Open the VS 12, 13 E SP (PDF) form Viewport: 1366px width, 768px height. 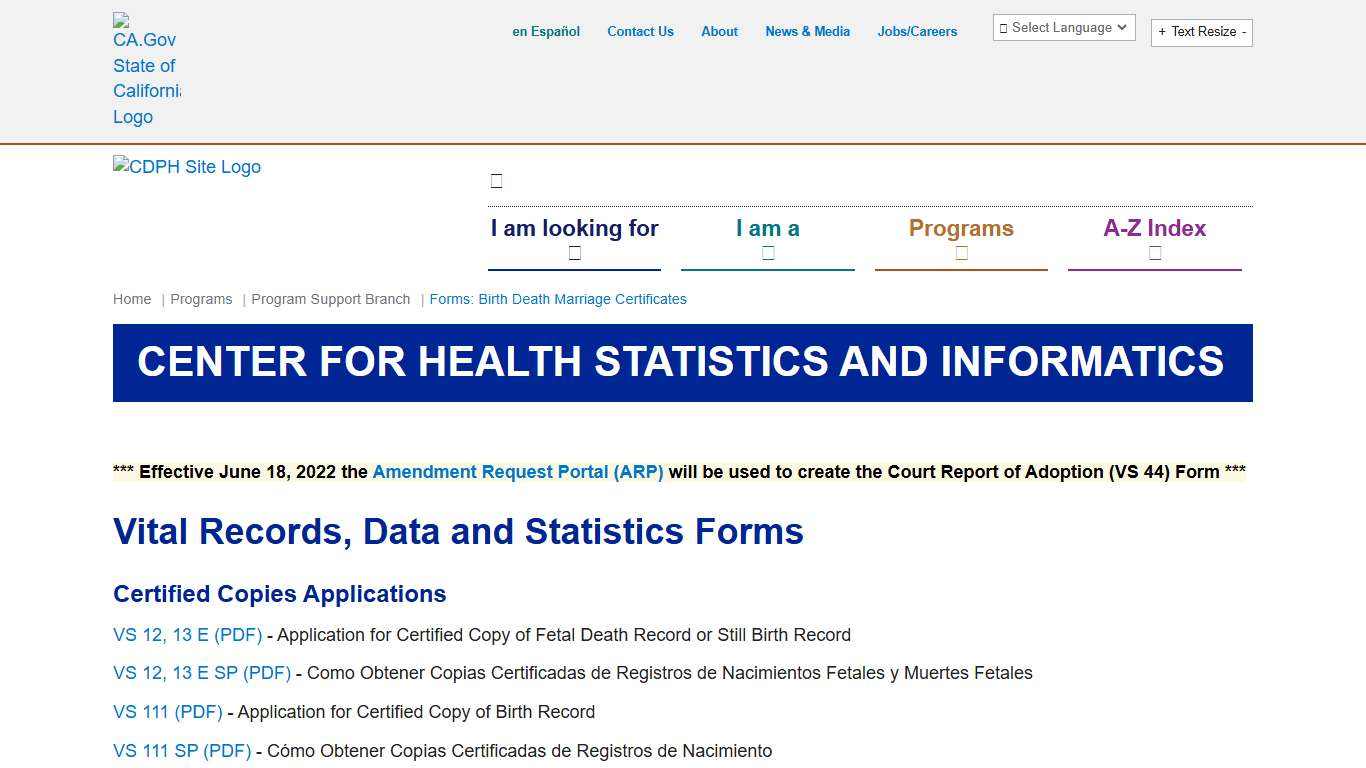tap(202, 673)
